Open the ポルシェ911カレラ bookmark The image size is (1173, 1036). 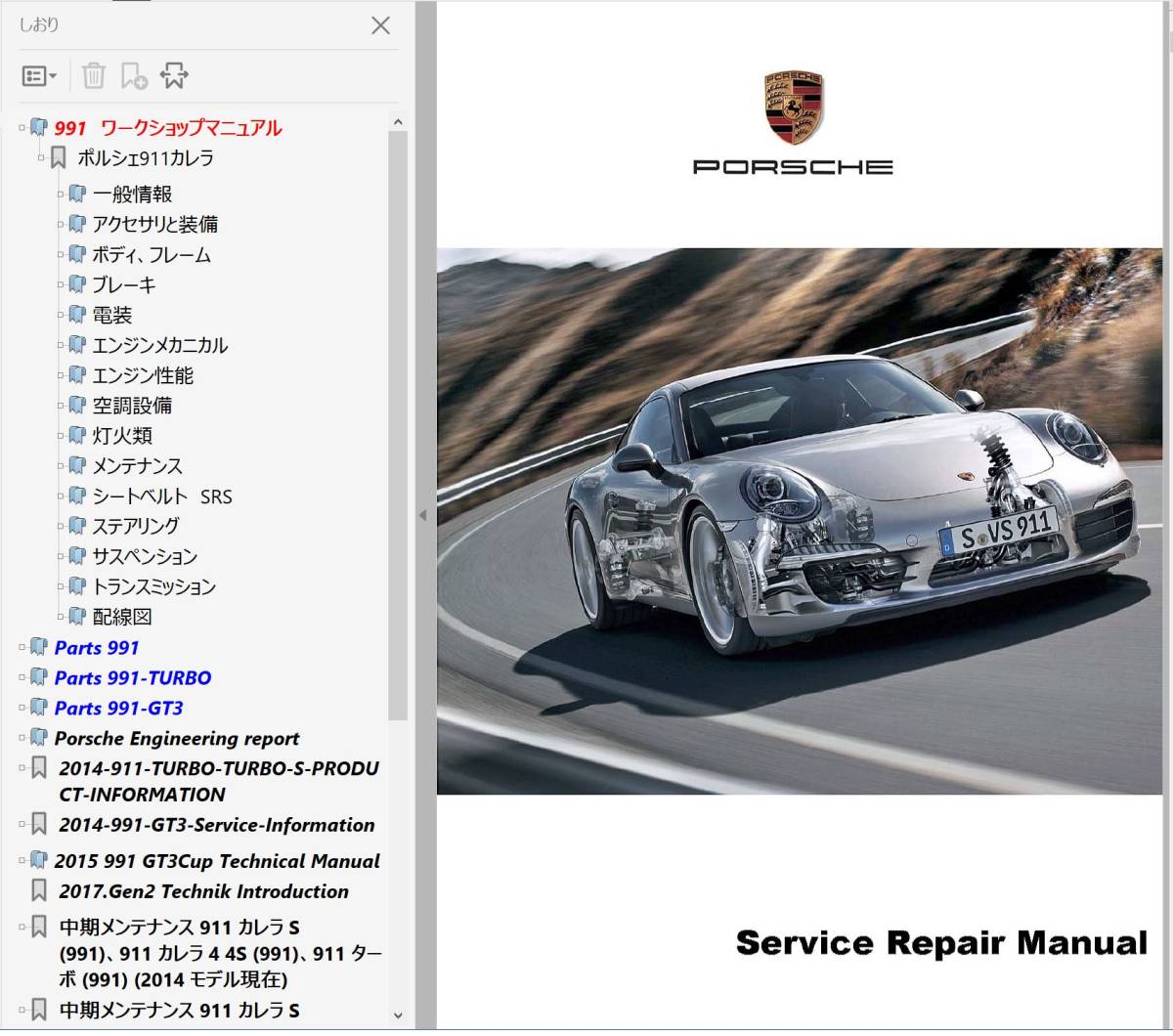(x=146, y=158)
